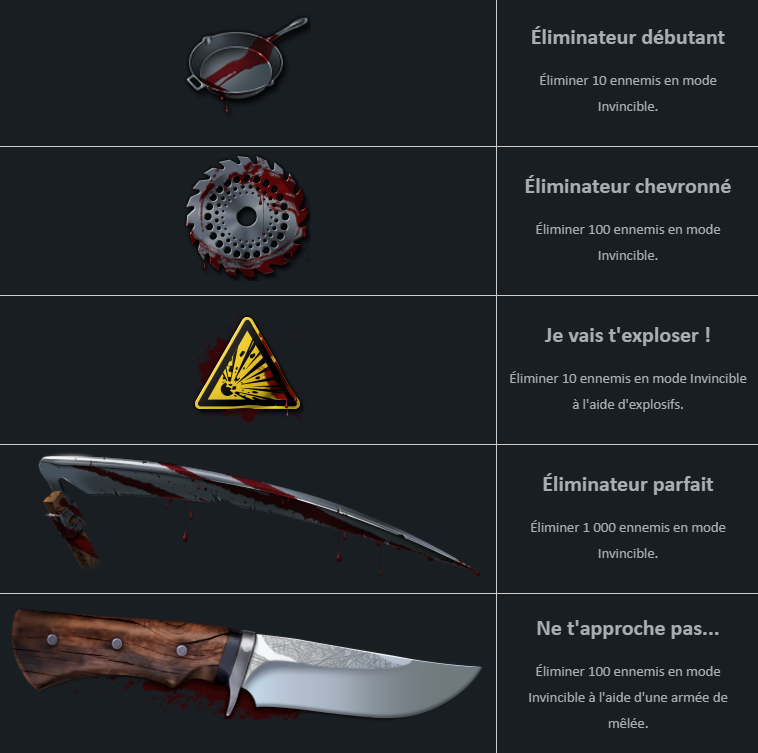Open the 'Éliminateur débutant' achievement title

tap(627, 37)
